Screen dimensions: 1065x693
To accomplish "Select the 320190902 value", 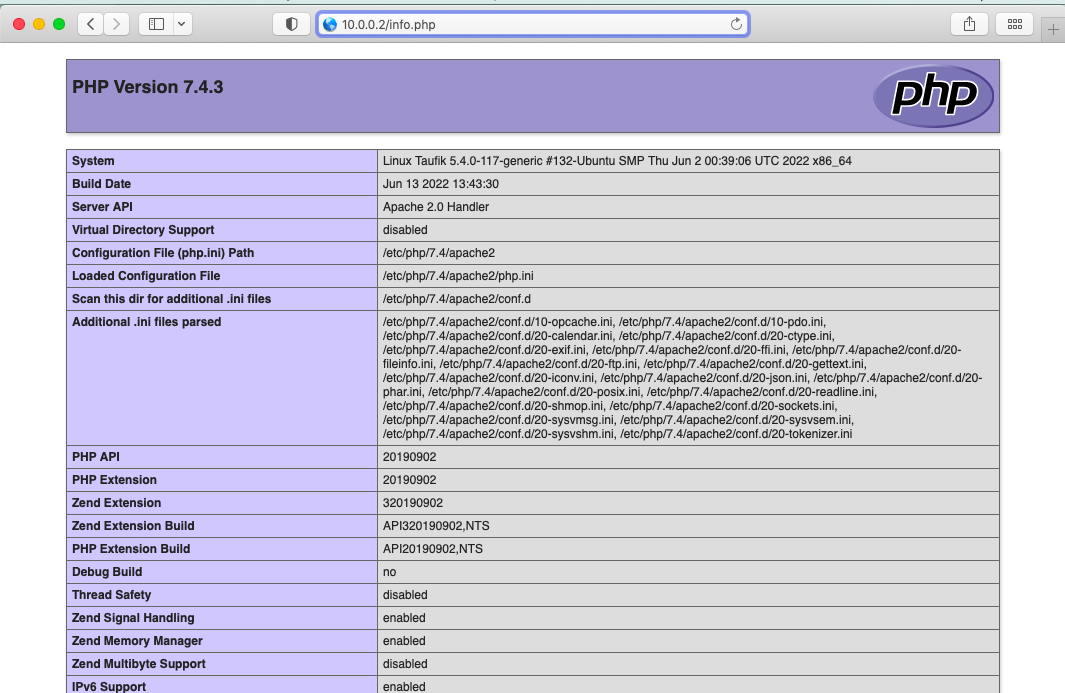I will pyautogui.click(x=413, y=503).
